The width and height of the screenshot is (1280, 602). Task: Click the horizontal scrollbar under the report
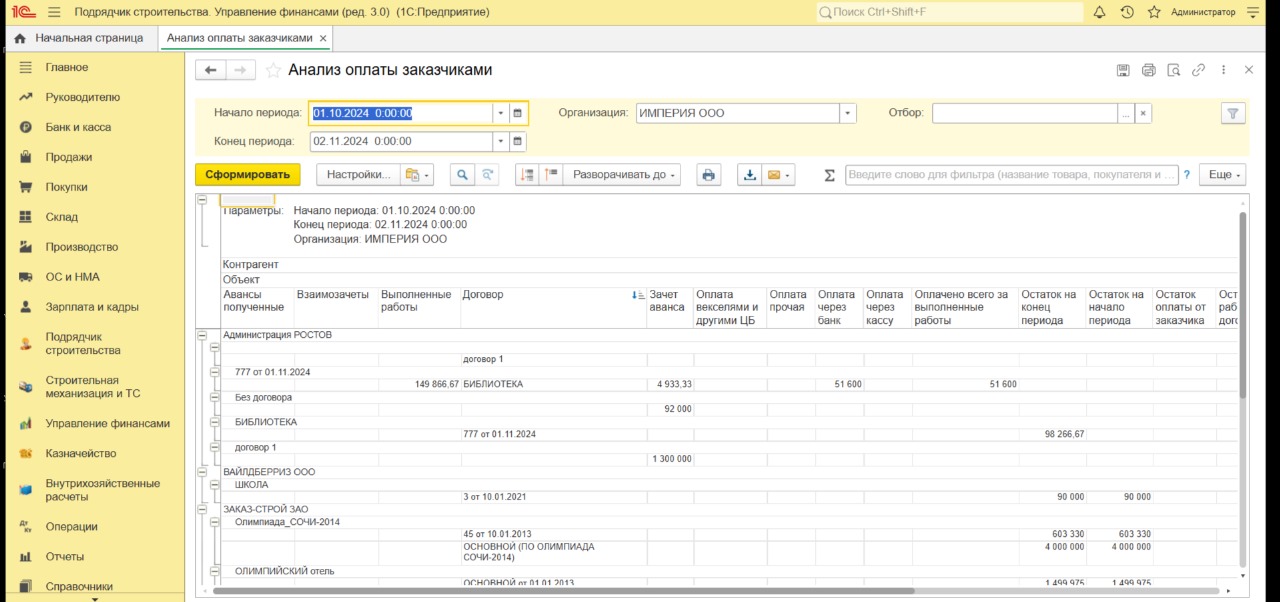point(560,591)
